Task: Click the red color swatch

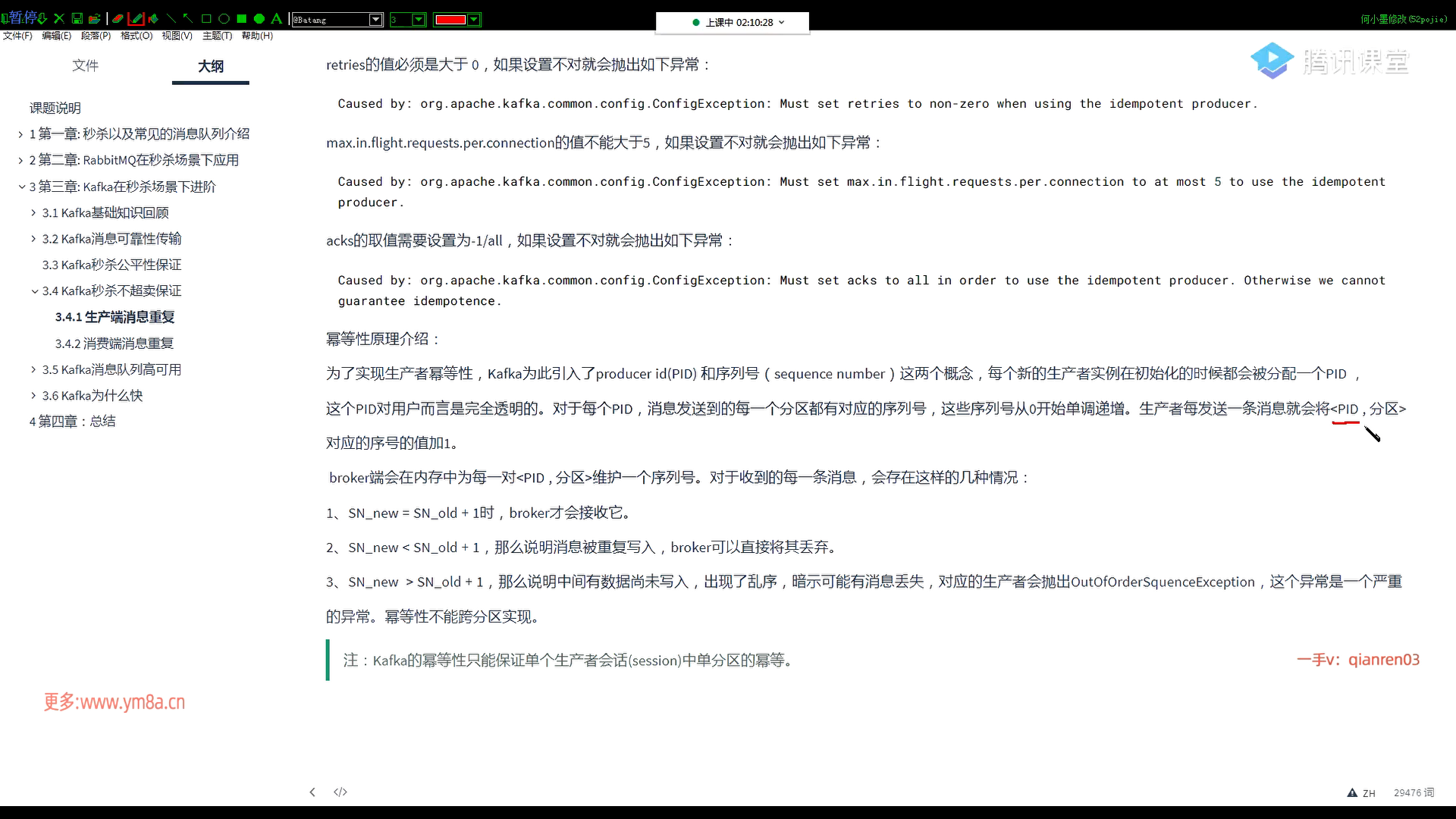Action: pyautogui.click(x=450, y=20)
